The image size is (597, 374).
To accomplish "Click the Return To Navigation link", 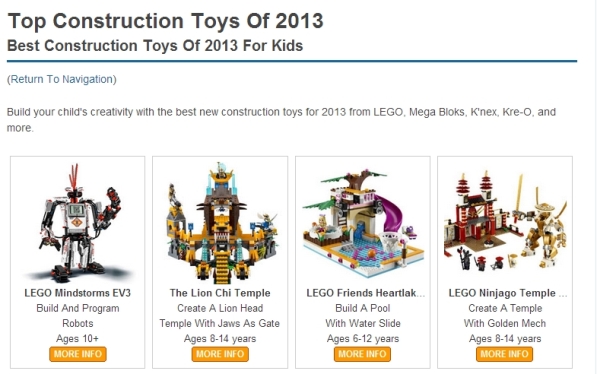I will [62, 79].
